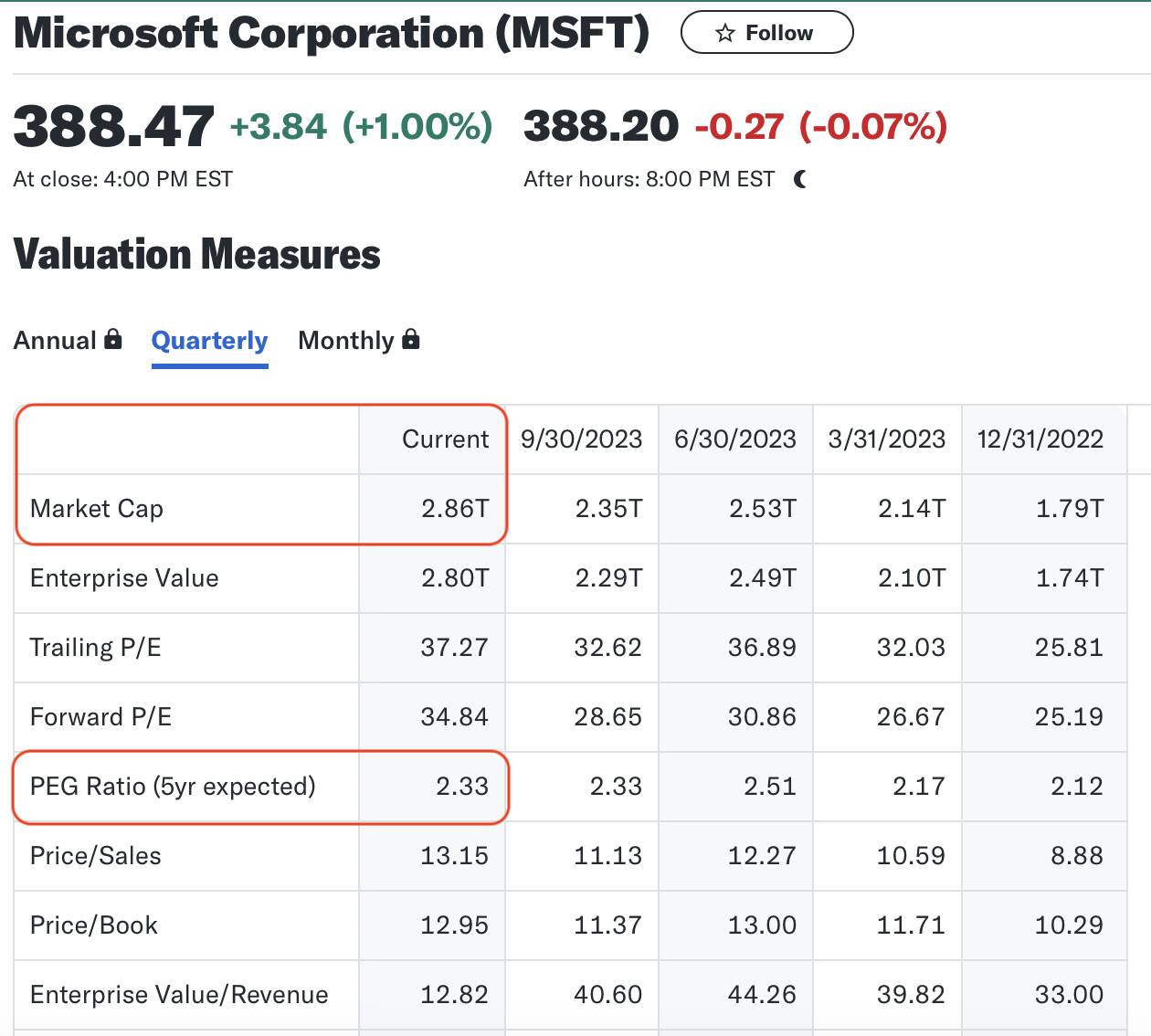Click the moon icon beside After hours
Viewport: 1151px width, 1036px height.
pos(801,179)
